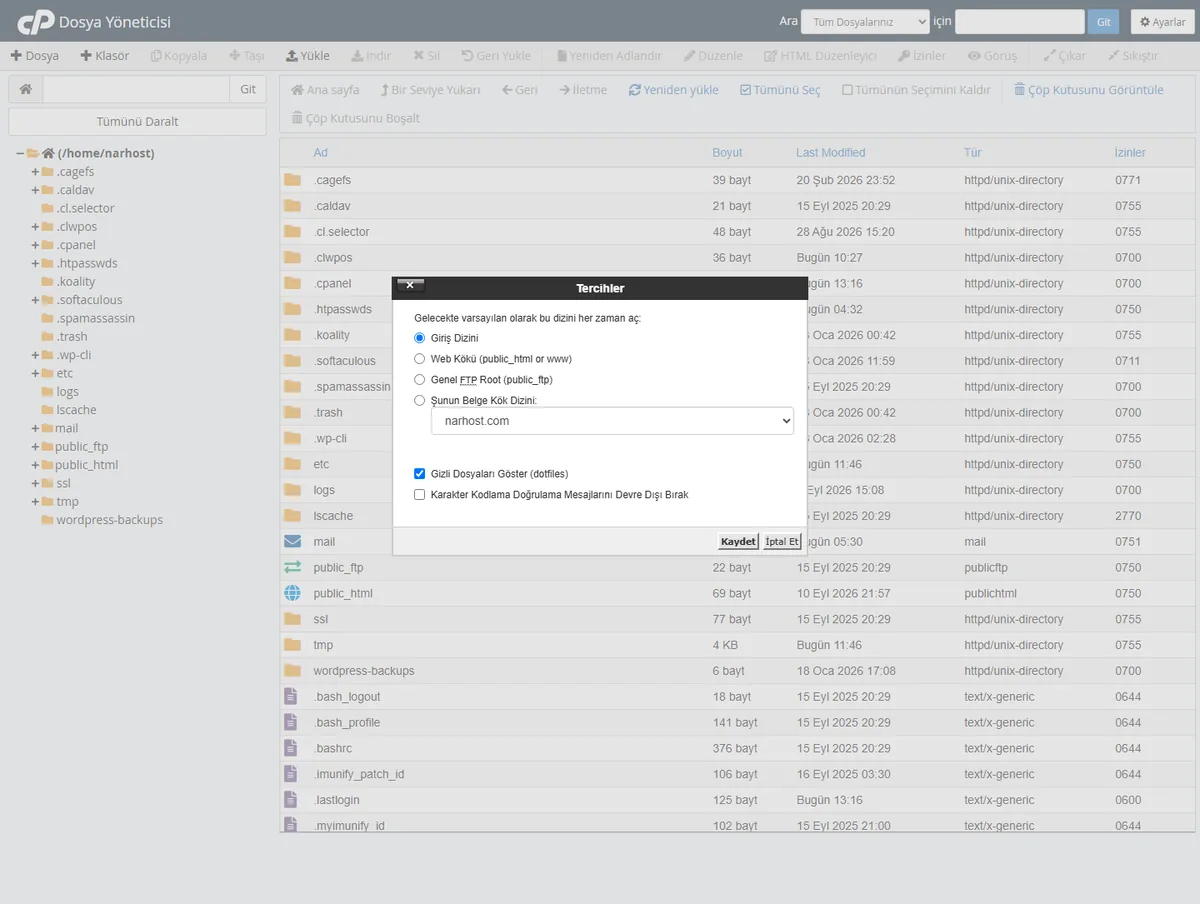Click Tümünün Seçimini Kaldır
The image size is (1200, 904).
pyautogui.click(x=916, y=90)
